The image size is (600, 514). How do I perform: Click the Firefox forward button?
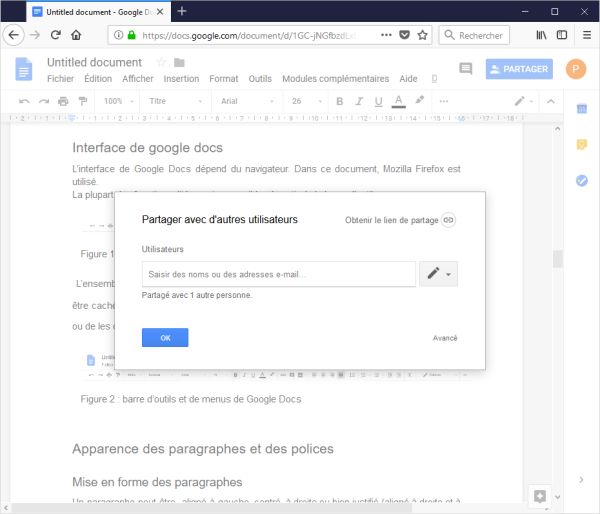(35, 35)
